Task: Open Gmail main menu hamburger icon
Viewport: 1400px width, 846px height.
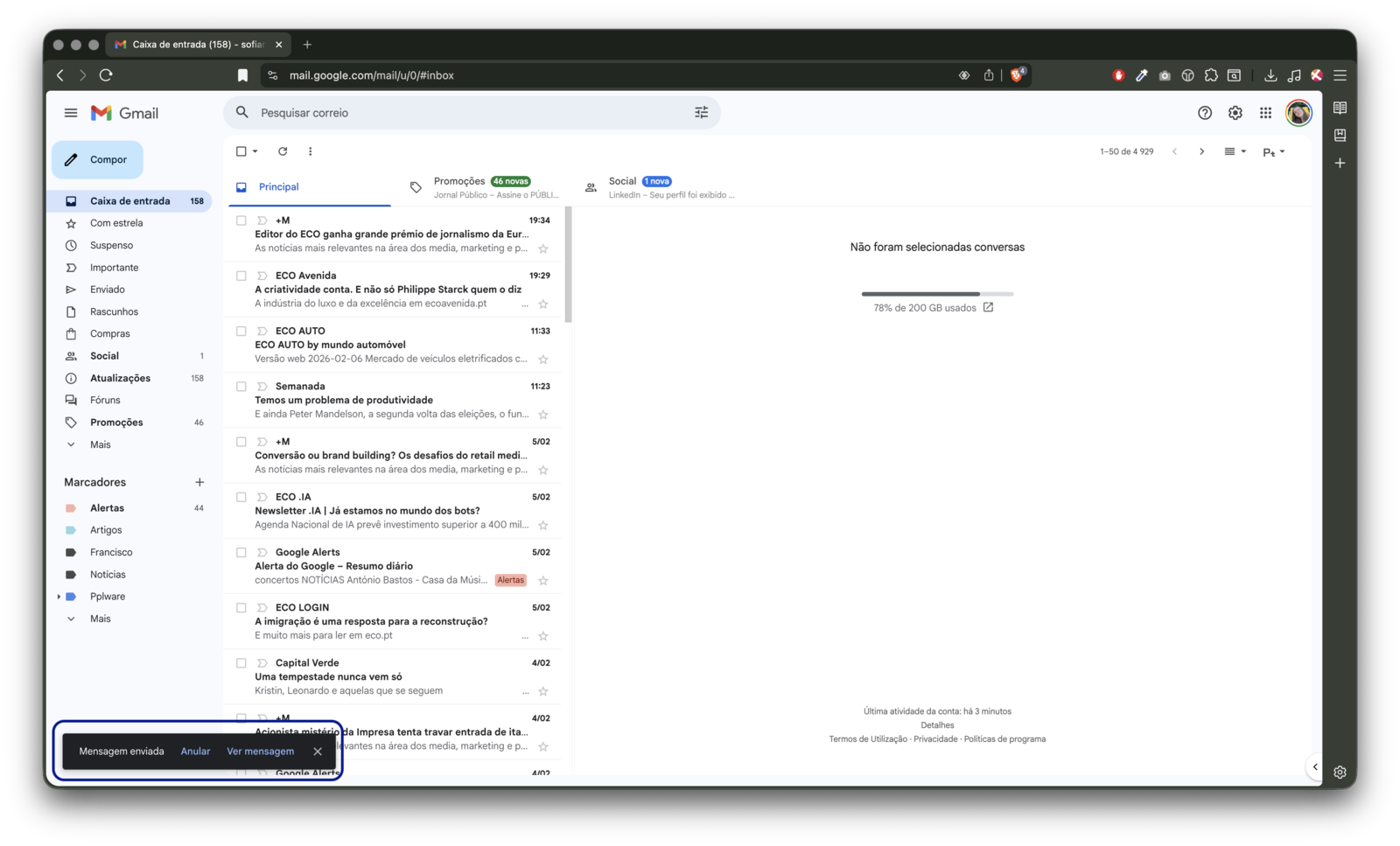Action: pyautogui.click(x=71, y=113)
